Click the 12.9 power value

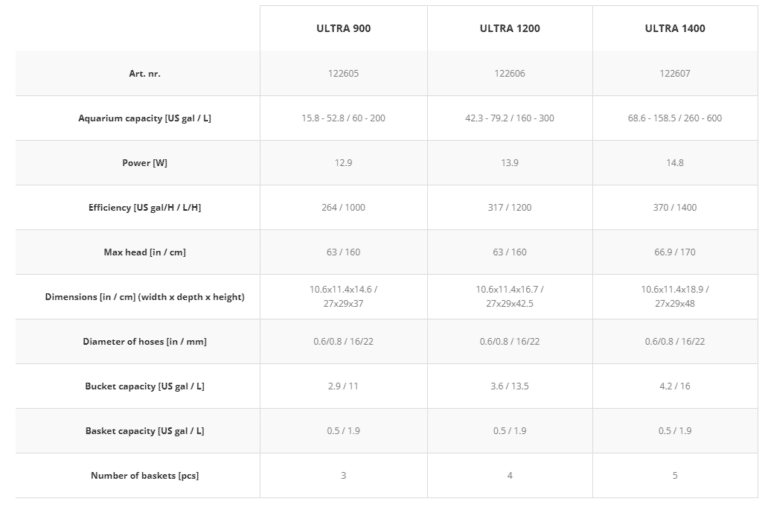point(343,163)
